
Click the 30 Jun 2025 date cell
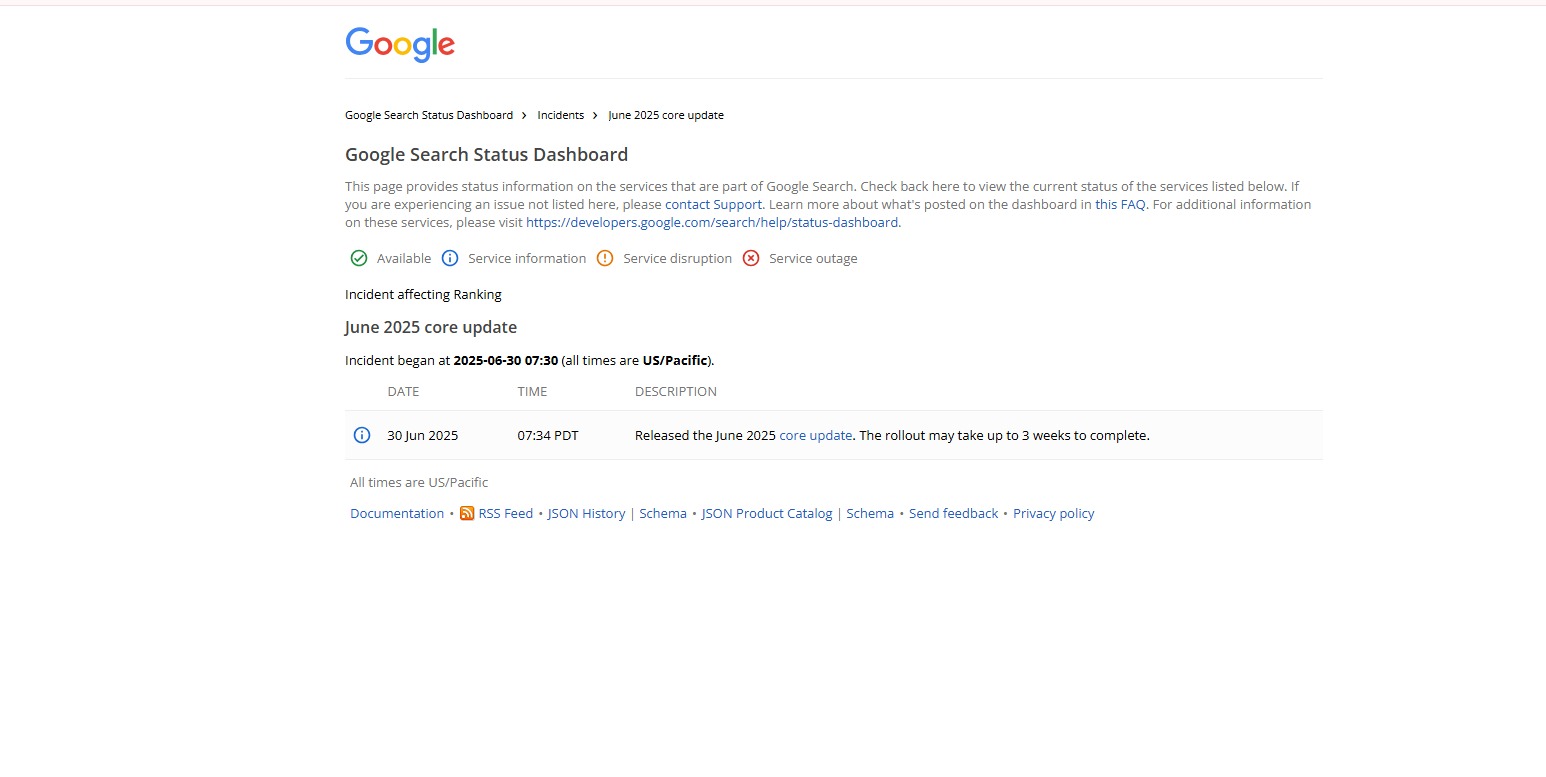tap(423, 435)
